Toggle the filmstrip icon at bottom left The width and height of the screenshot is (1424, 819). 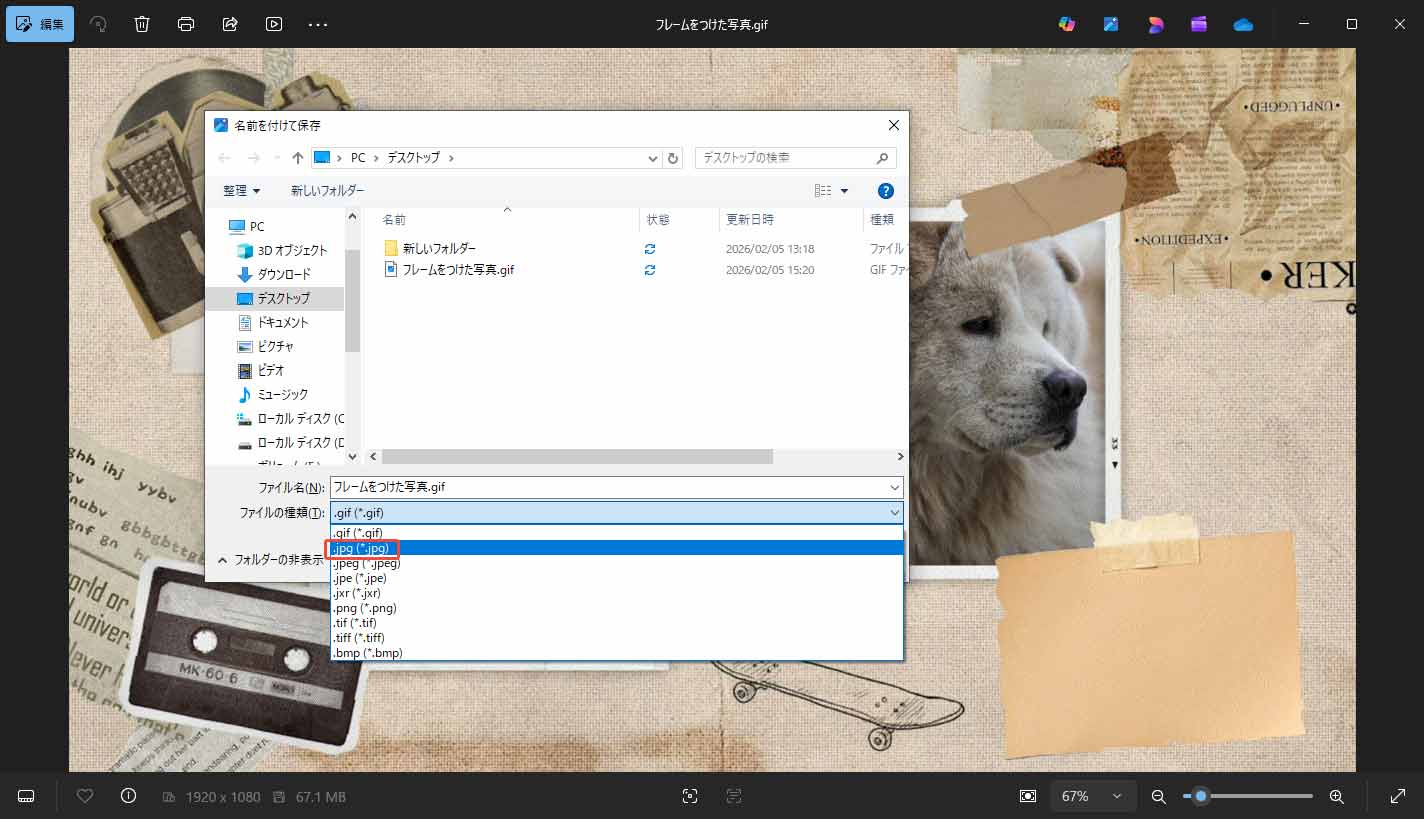[x=27, y=796]
